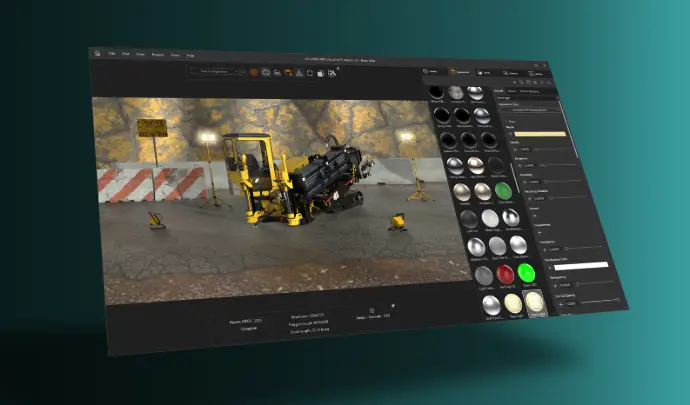Select the bright green LED appearance sphere
The image size is (690, 405).
[x=526, y=273]
